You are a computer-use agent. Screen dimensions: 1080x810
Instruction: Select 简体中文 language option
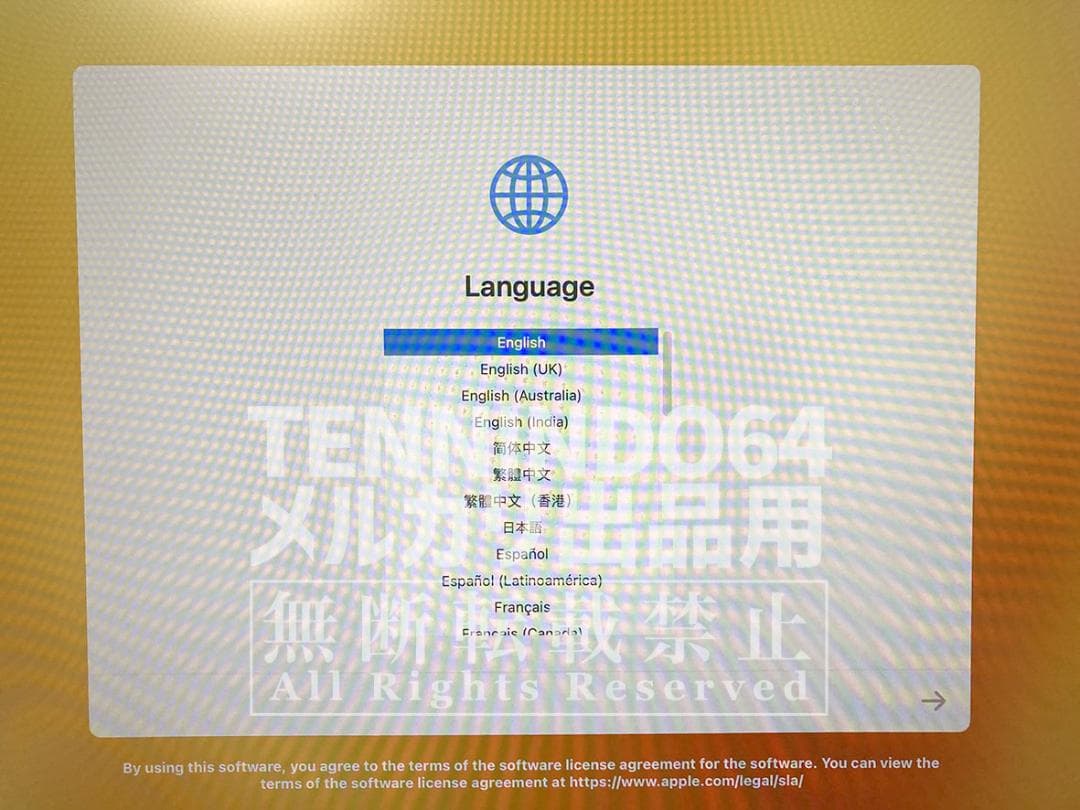click(x=521, y=448)
